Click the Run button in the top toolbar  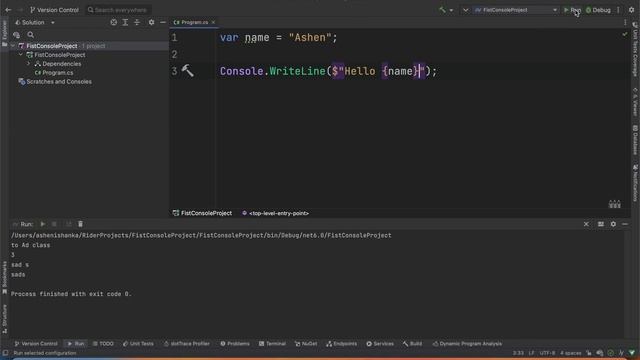pyautogui.click(x=572, y=10)
